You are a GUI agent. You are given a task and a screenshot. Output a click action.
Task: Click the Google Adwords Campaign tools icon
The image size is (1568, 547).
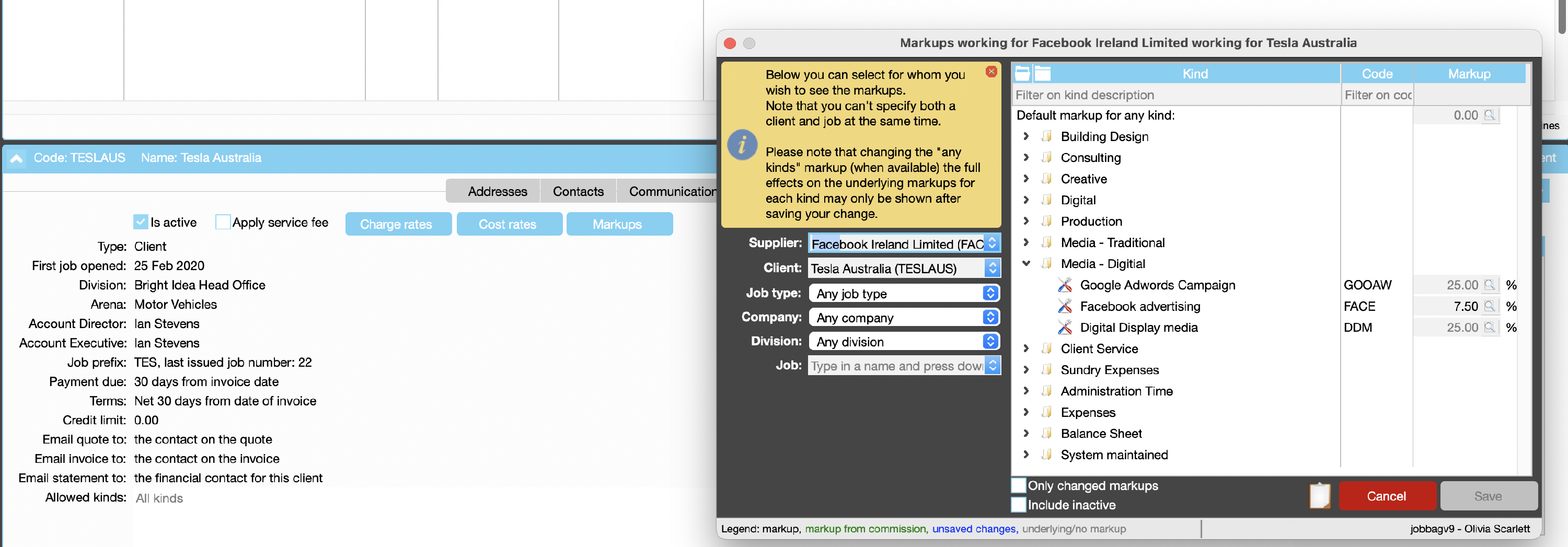[x=1065, y=285]
